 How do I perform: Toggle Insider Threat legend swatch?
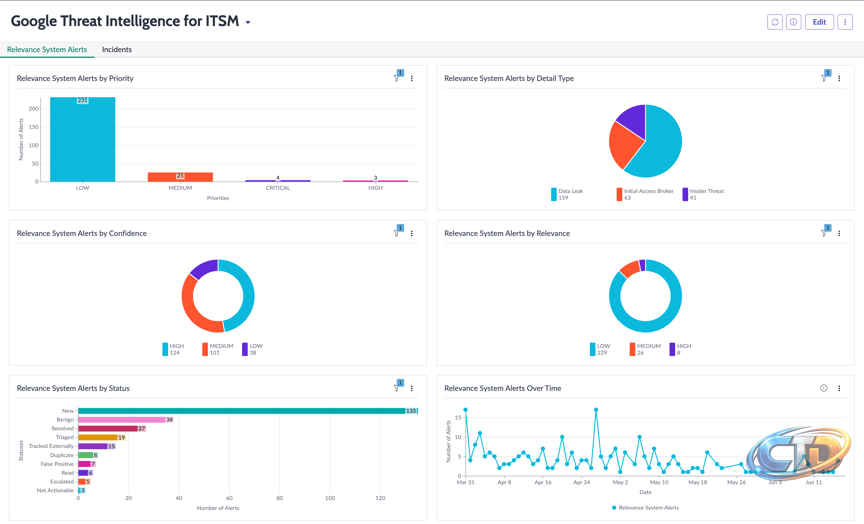pyautogui.click(x=685, y=194)
